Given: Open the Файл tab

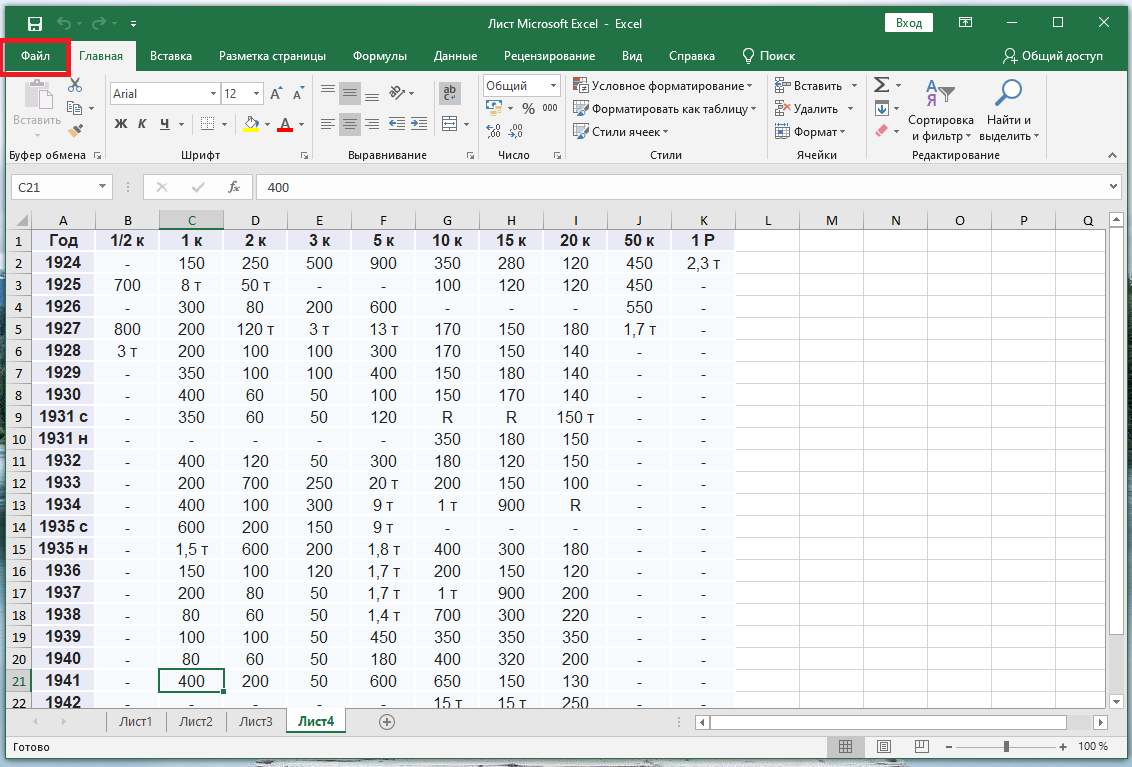Looking at the screenshot, I should 35,56.
